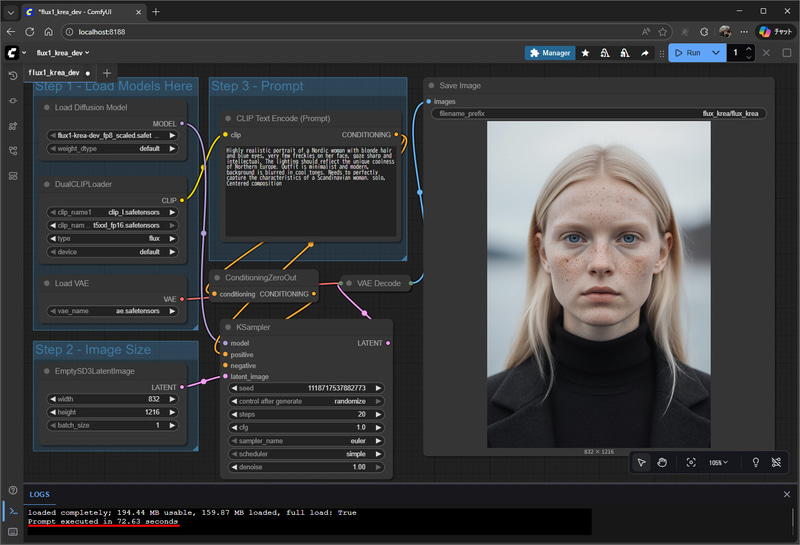Open the queue history sidebar icon
The height and width of the screenshot is (545, 800).
pos(12,75)
